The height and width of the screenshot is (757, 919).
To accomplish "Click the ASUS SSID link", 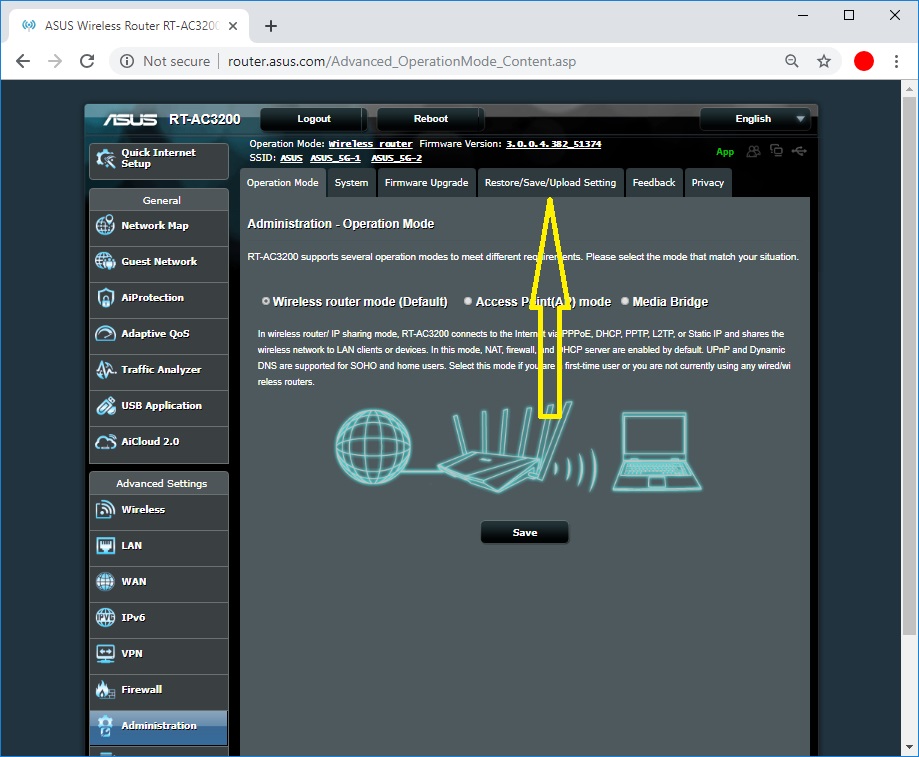I will (291, 158).
